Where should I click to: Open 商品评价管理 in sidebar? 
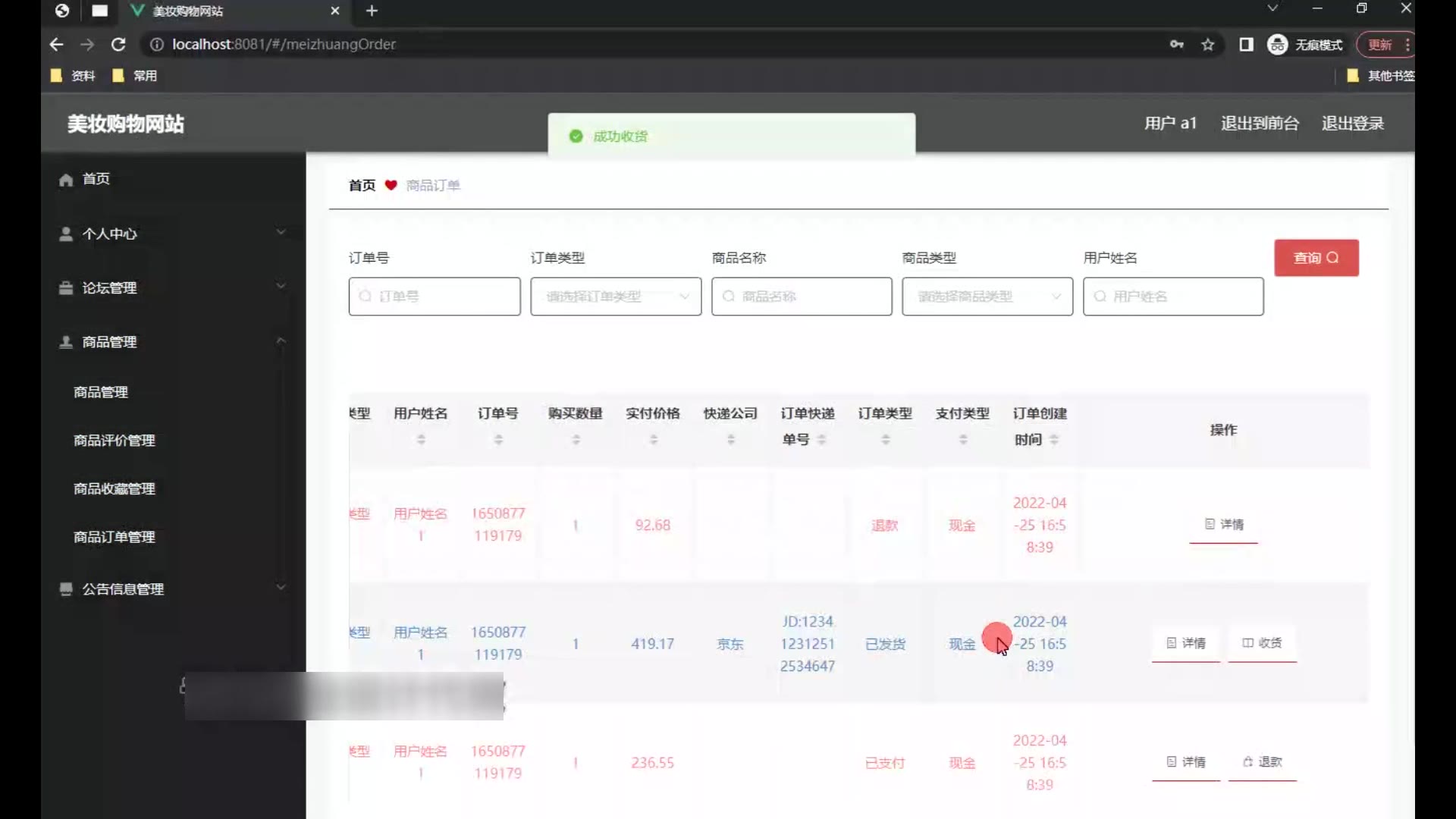click(x=115, y=441)
